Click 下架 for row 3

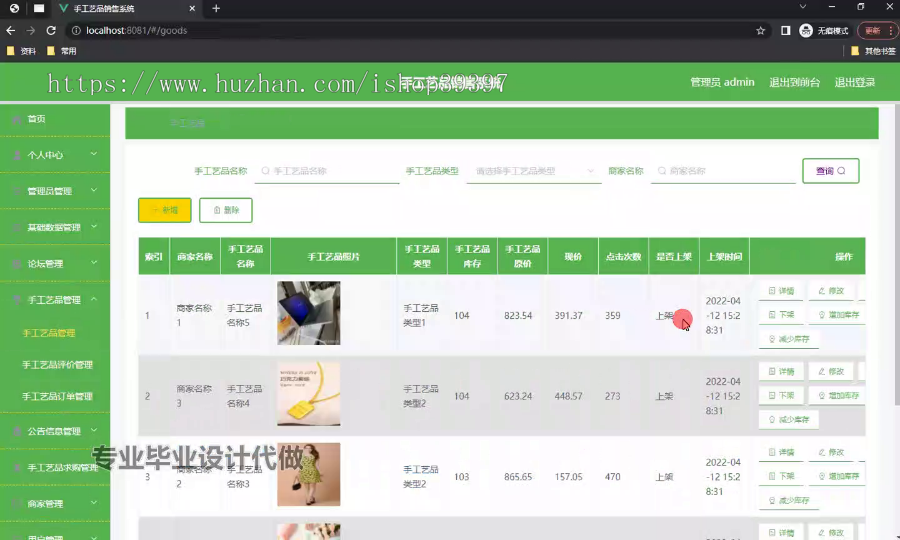[x=781, y=476]
